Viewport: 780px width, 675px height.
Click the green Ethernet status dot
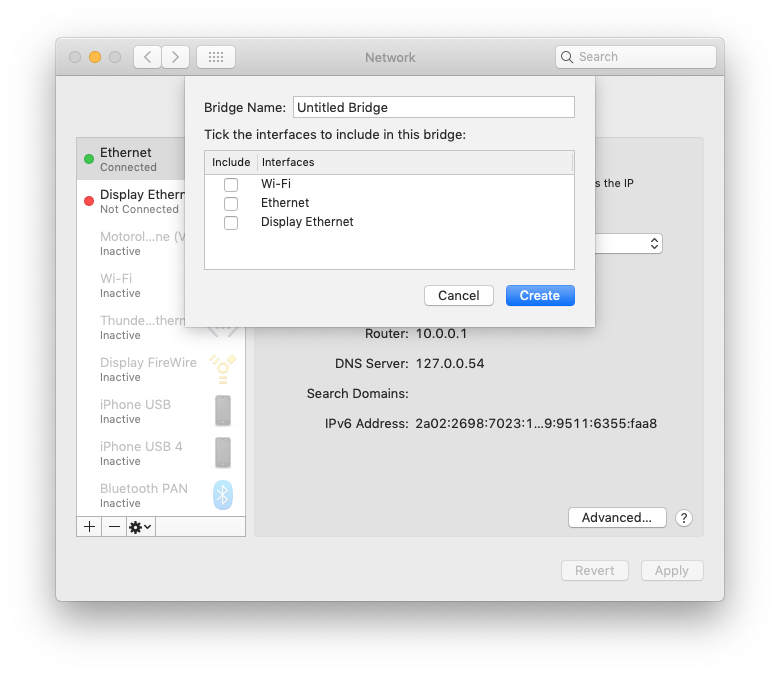89,159
